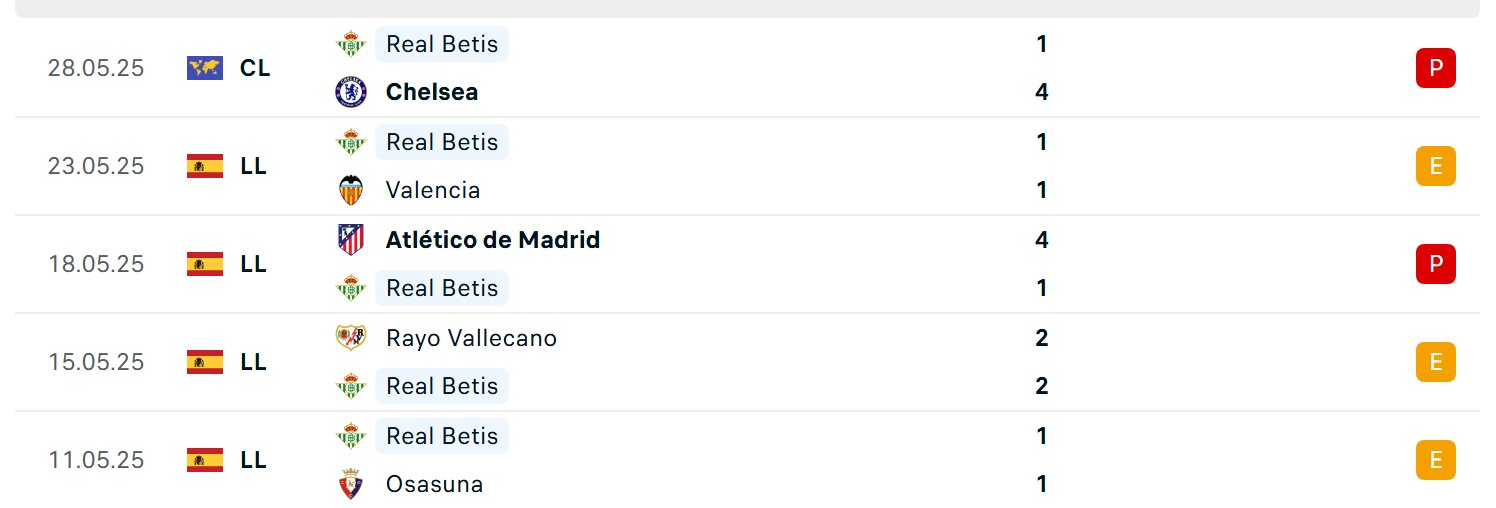Screen dimensions: 1496x508
Task: Open Atlético de Madrid team link
Action: 493,240
